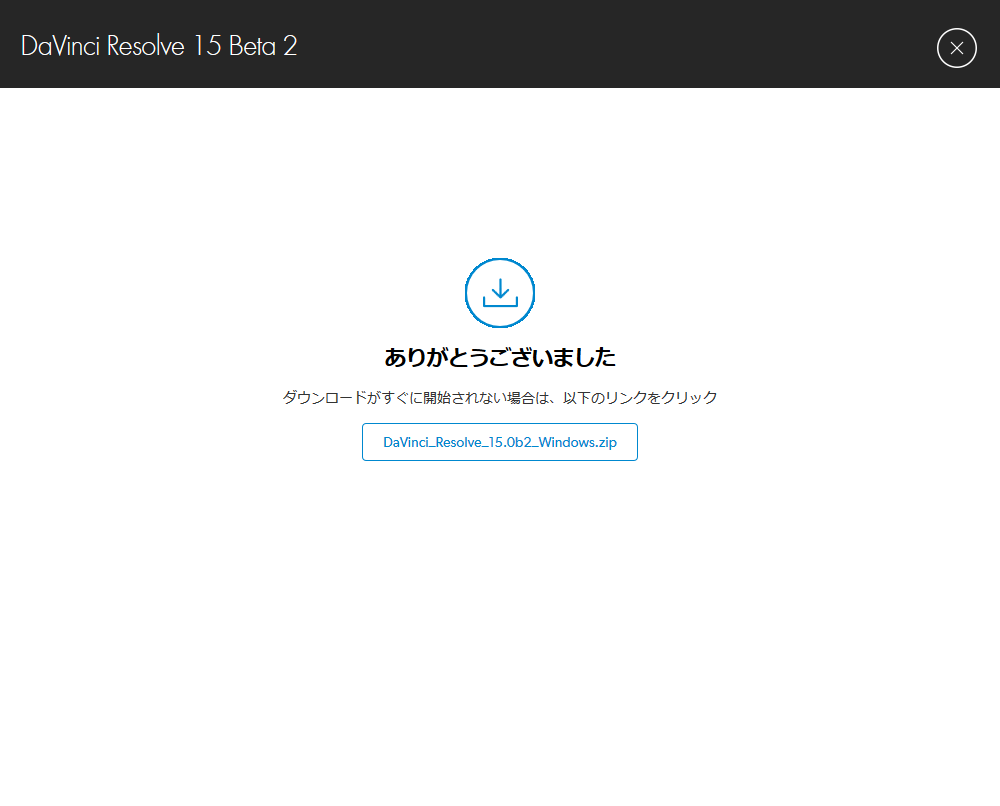Click the ダウンロードがすぐに開始されない場合は text line
Image resolution: width=1000 pixels, height=806 pixels.
pyautogui.click(x=499, y=397)
